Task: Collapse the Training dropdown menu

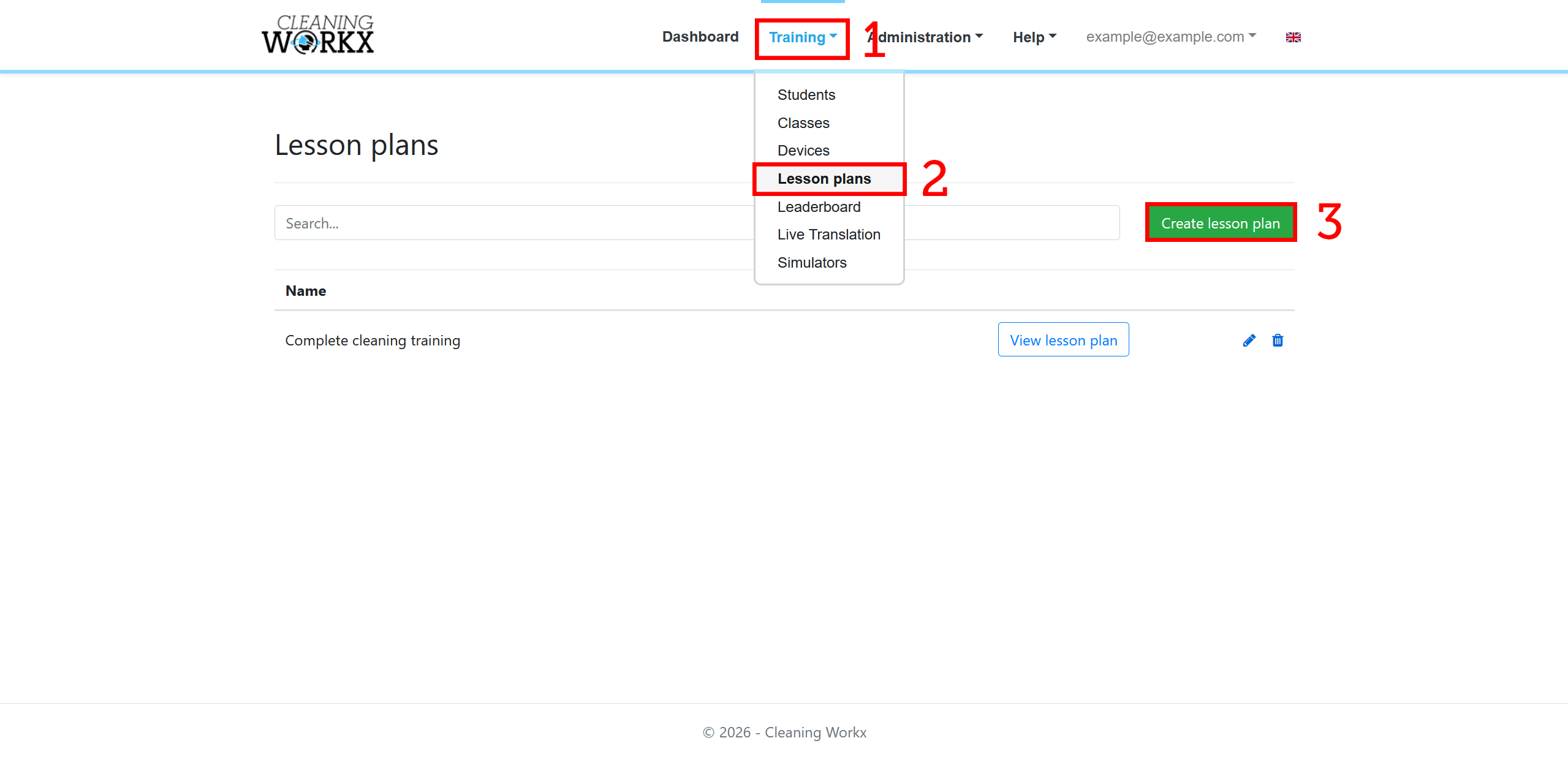Action: (x=803, y=37)
